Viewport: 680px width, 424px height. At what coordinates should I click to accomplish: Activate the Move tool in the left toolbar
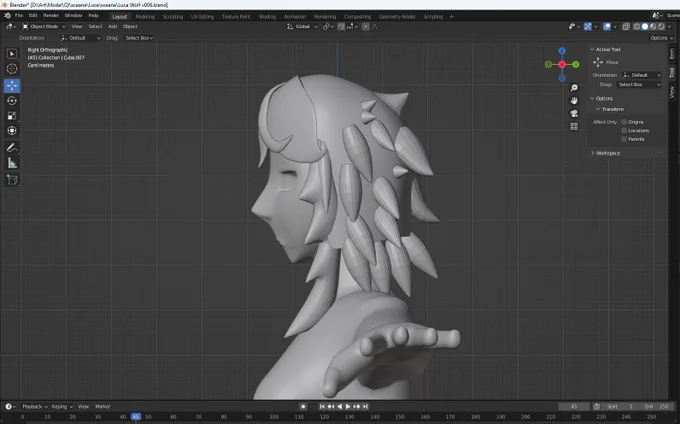[12, 85]
